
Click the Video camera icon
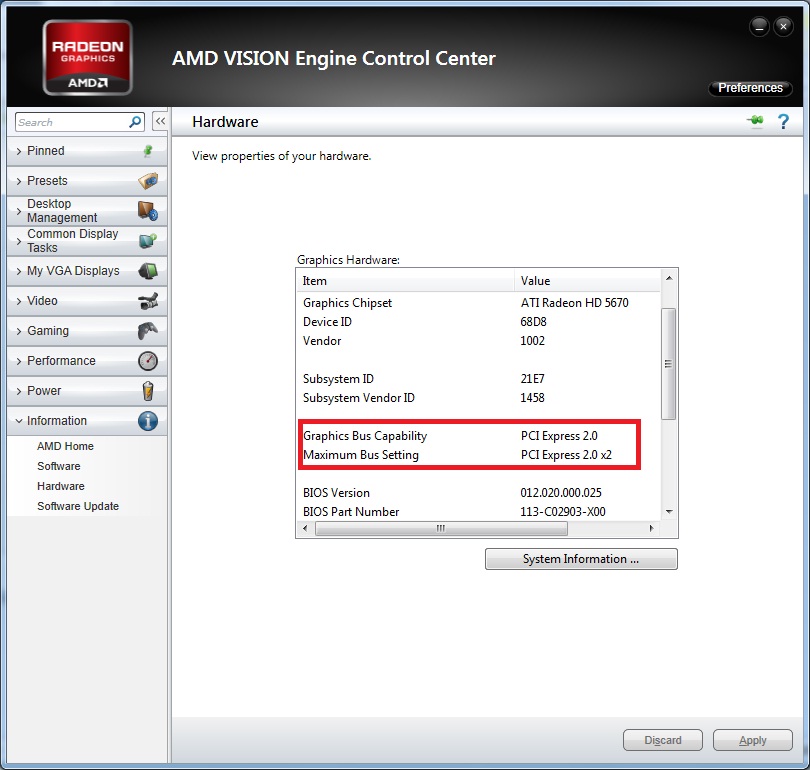(x=148, y=301)
